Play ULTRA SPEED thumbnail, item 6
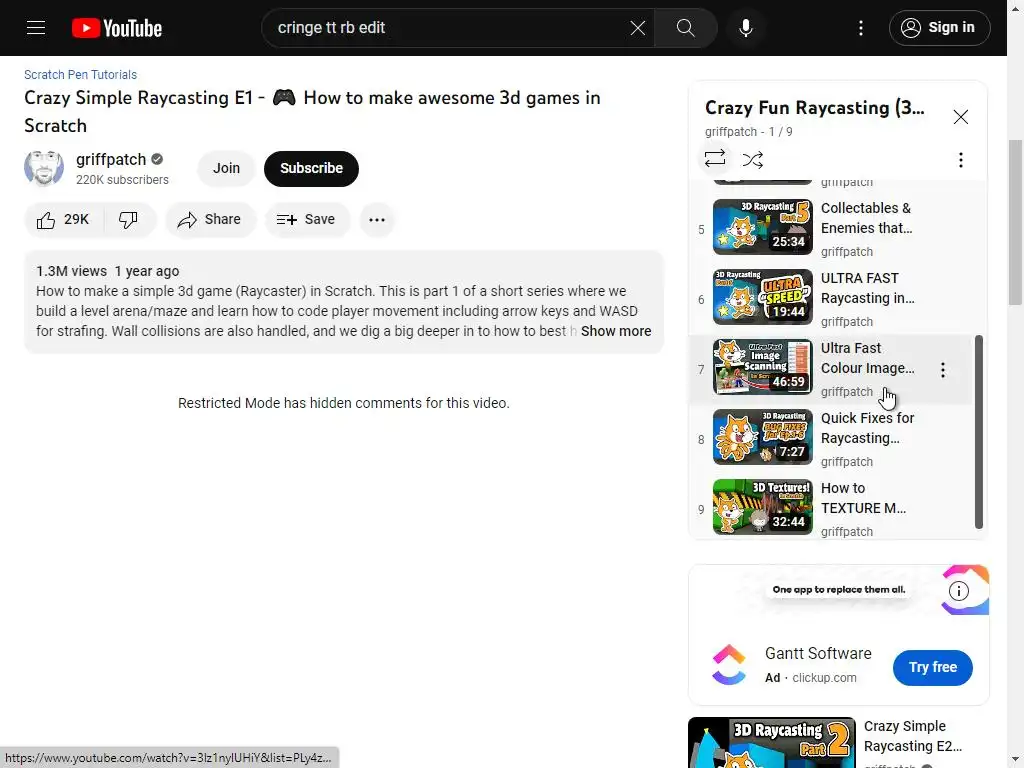Image resolution: width=1024 pixels, height=768 pixels. pyautogui.click(x=762, y=297)
